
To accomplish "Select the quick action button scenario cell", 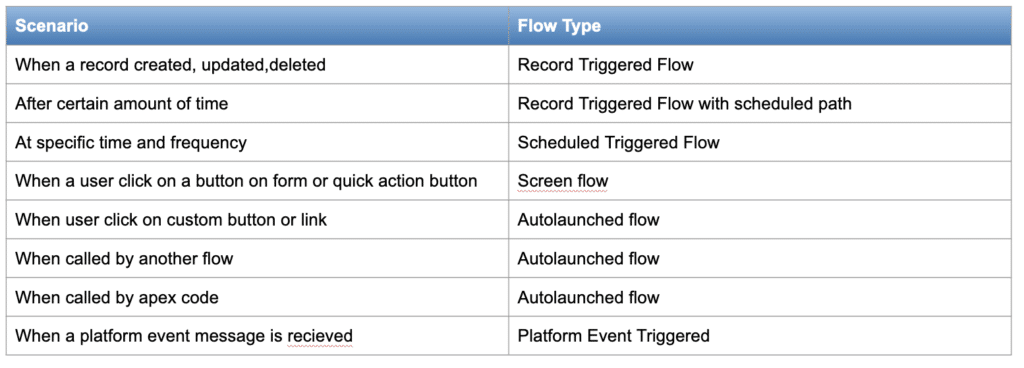I will 257,181.
